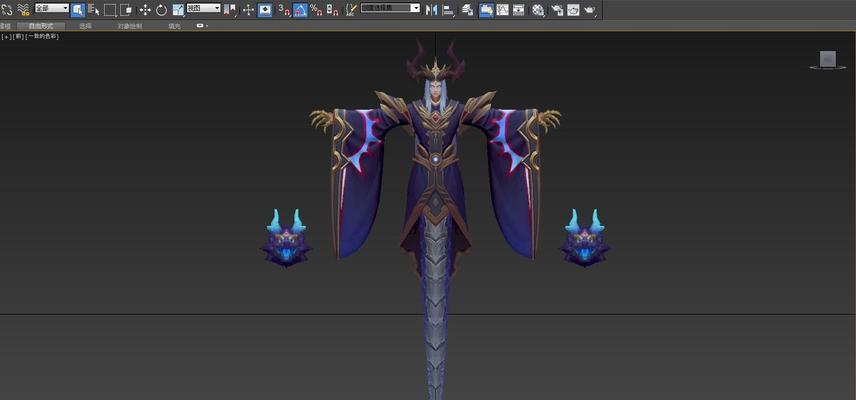856x400 pixels.
Task: Open the reference coordinate system dropdown
Action: (x=204, y=8)
